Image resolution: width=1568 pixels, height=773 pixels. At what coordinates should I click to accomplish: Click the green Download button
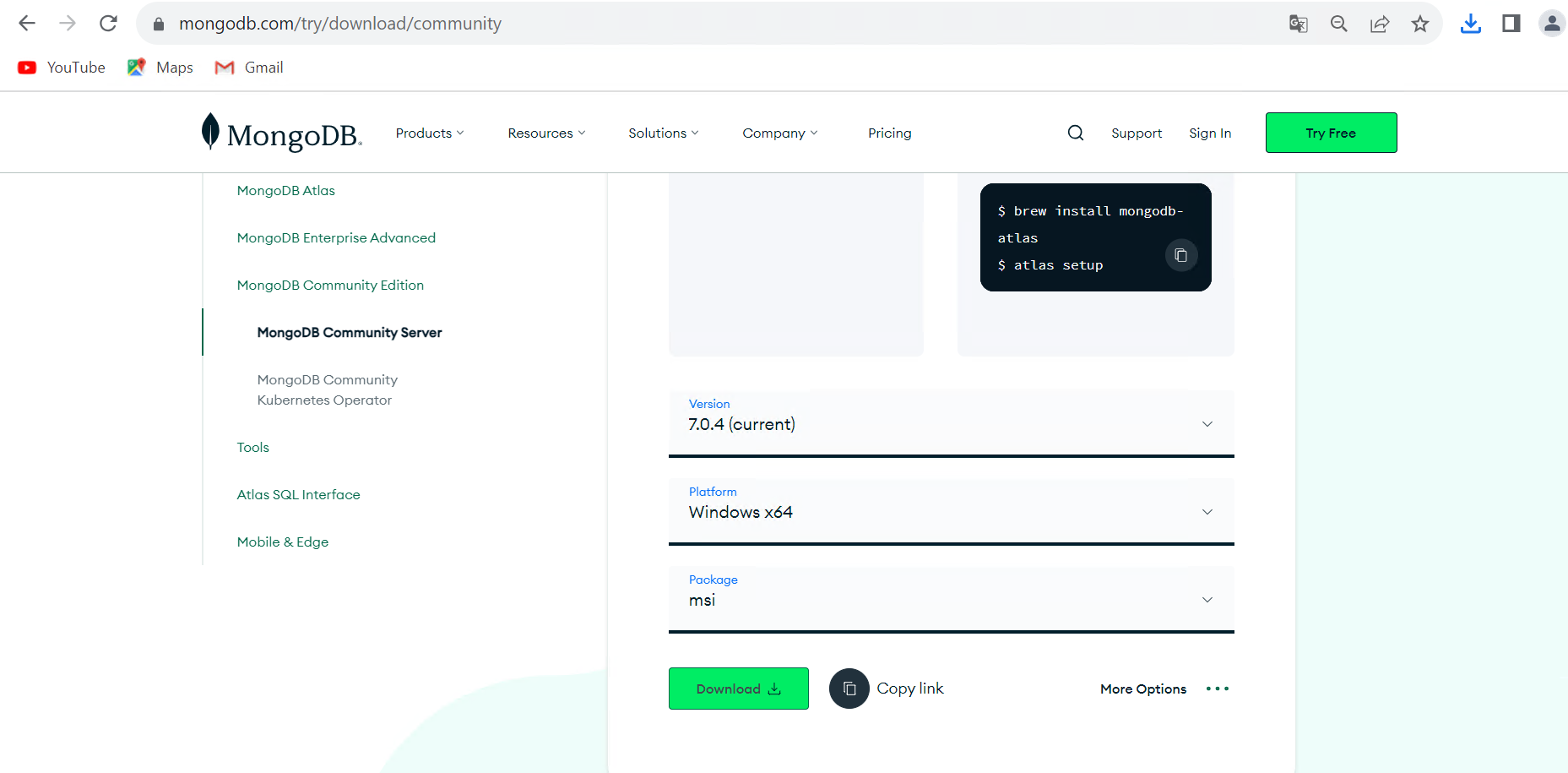tap(738, 689)
